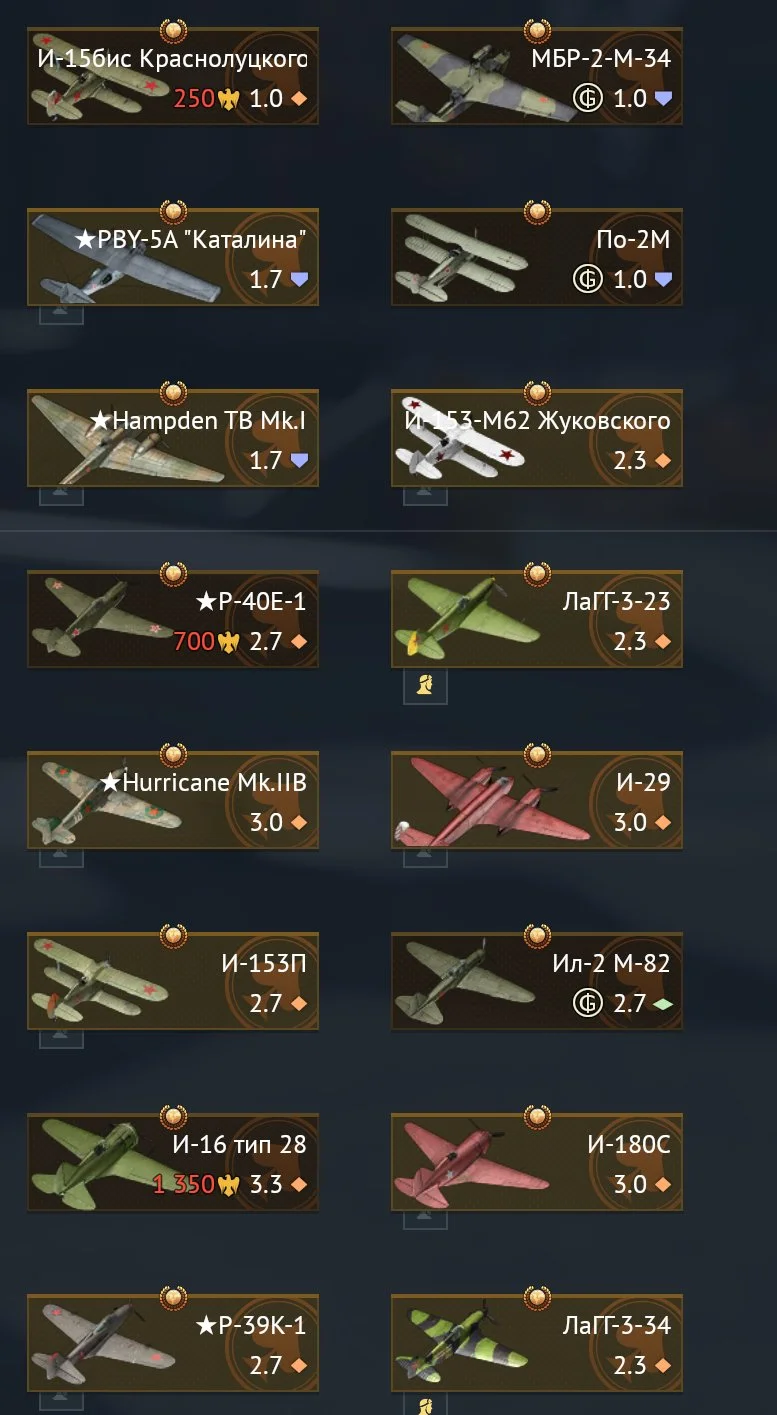Click the green attacker class icon on Ил-2 М-82
The width and height of the screenshot is (777, 1415).
click(x=662, y=1004)
